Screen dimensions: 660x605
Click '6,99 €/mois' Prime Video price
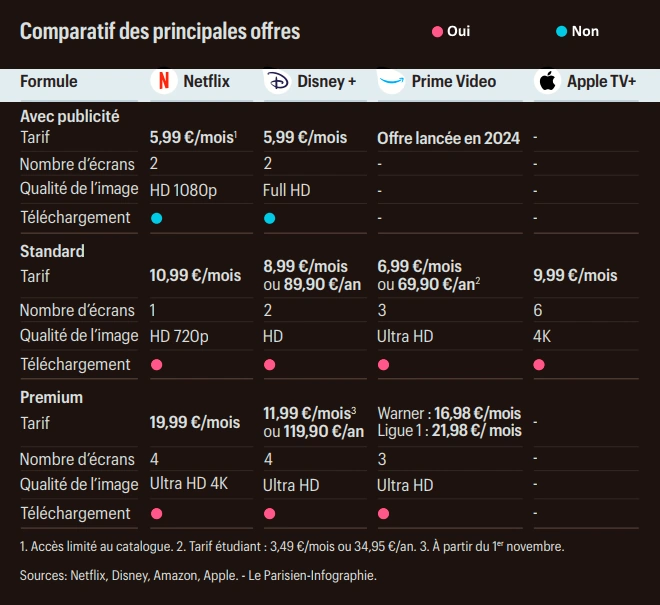click(420, 267)
